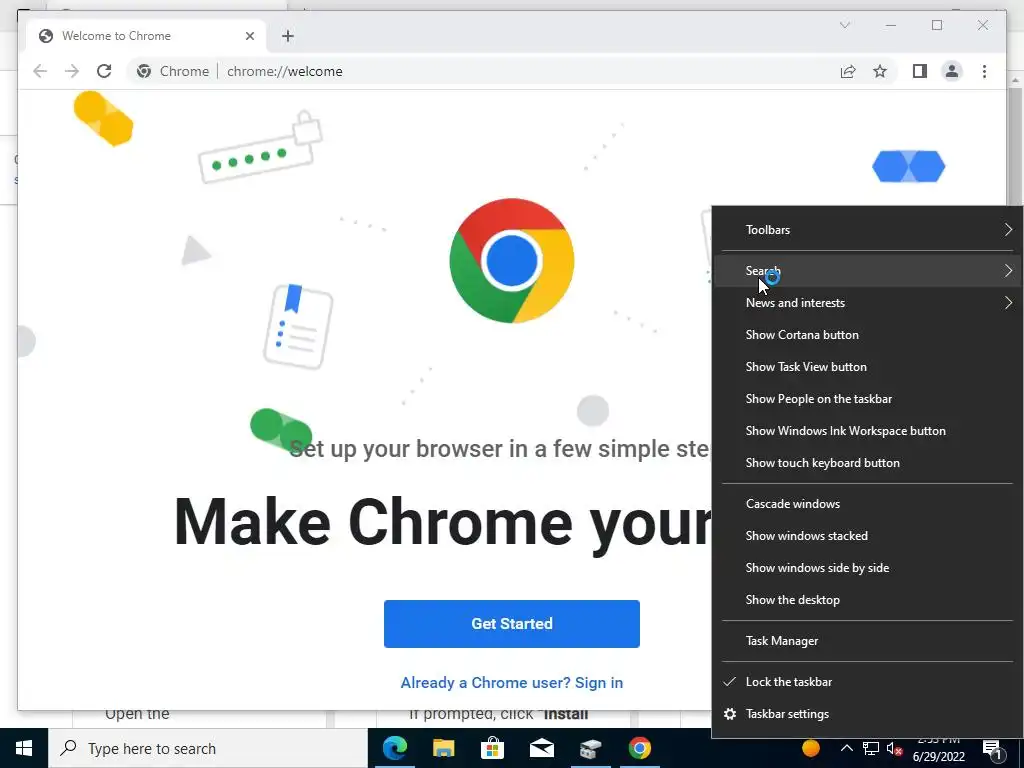Viewport: 1024px width, 768px height.
Task: Open the Search submenu entry
Action: tap(867, 270)
